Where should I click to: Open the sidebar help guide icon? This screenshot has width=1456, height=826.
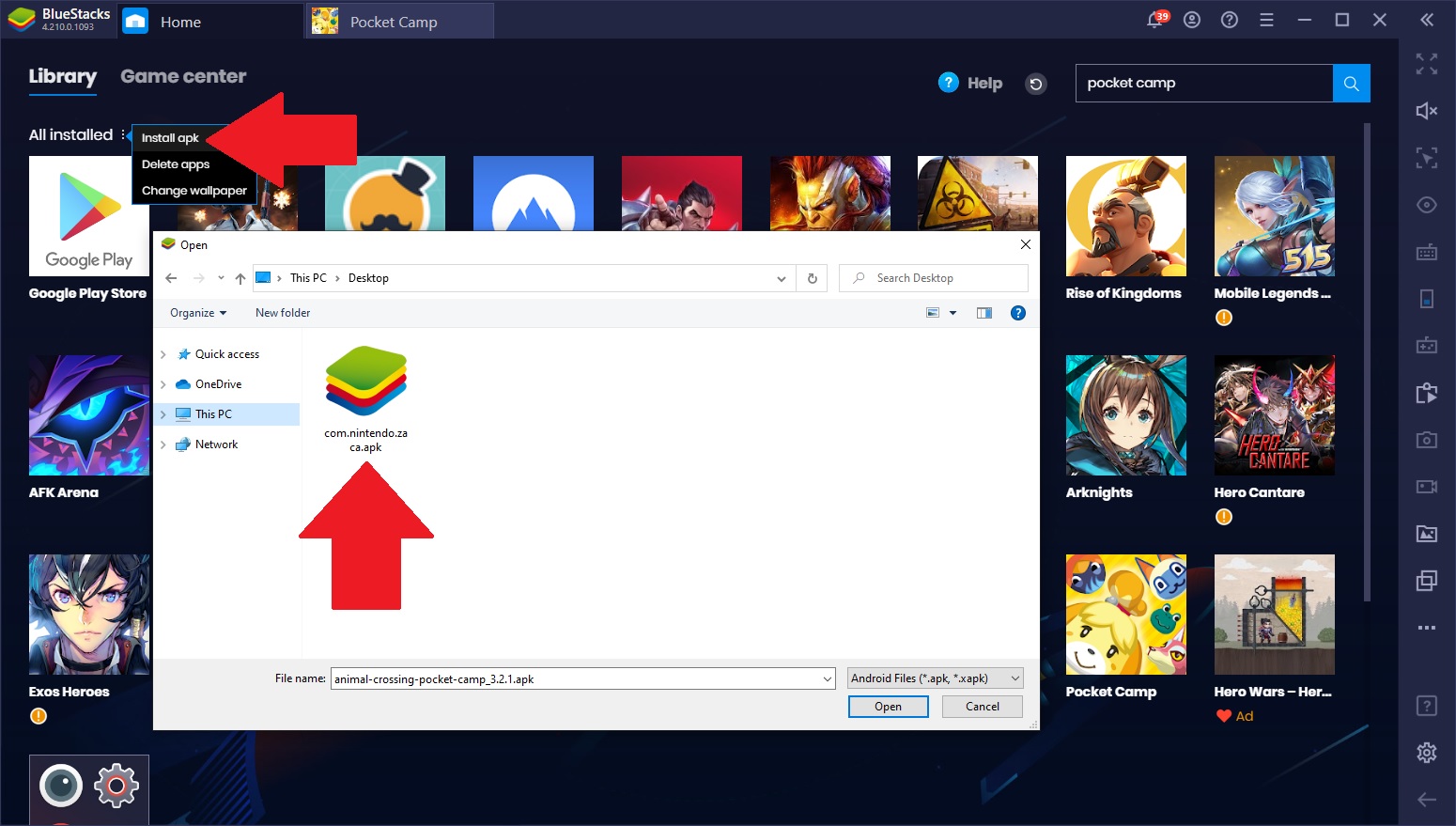coord(1427,706)
